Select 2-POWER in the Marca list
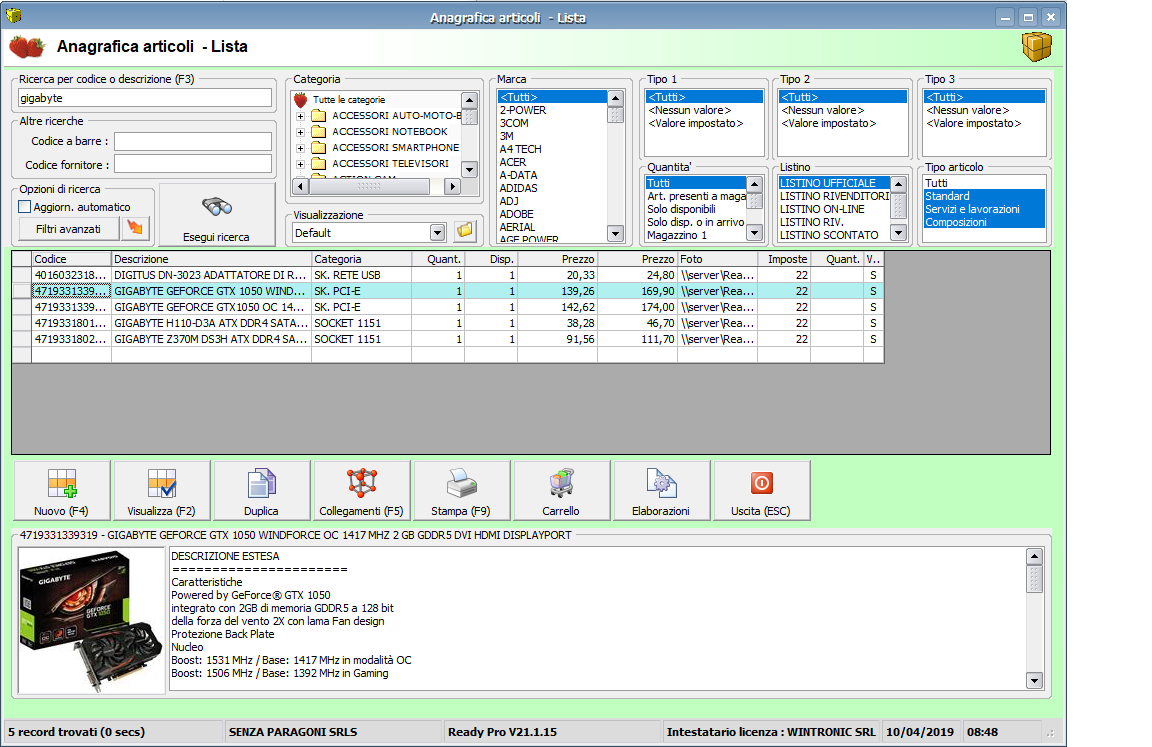Screen dimensions: 1152x747 [552, 110]
